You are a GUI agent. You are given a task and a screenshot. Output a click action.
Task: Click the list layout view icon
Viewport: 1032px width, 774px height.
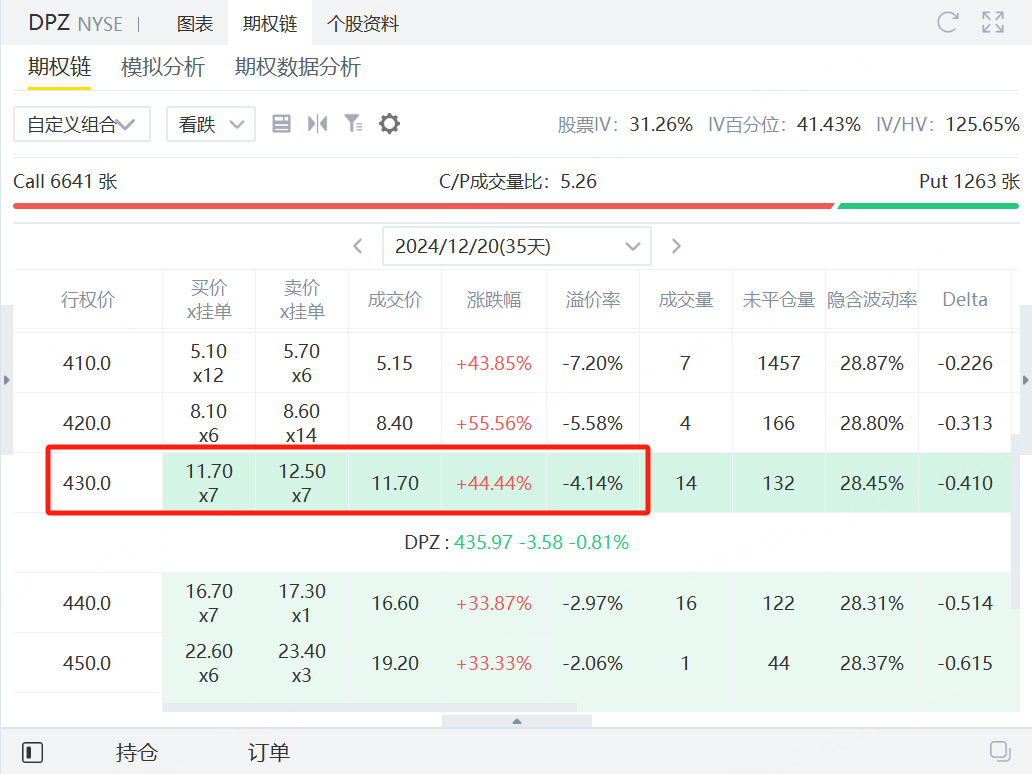(x=281, y=124)
